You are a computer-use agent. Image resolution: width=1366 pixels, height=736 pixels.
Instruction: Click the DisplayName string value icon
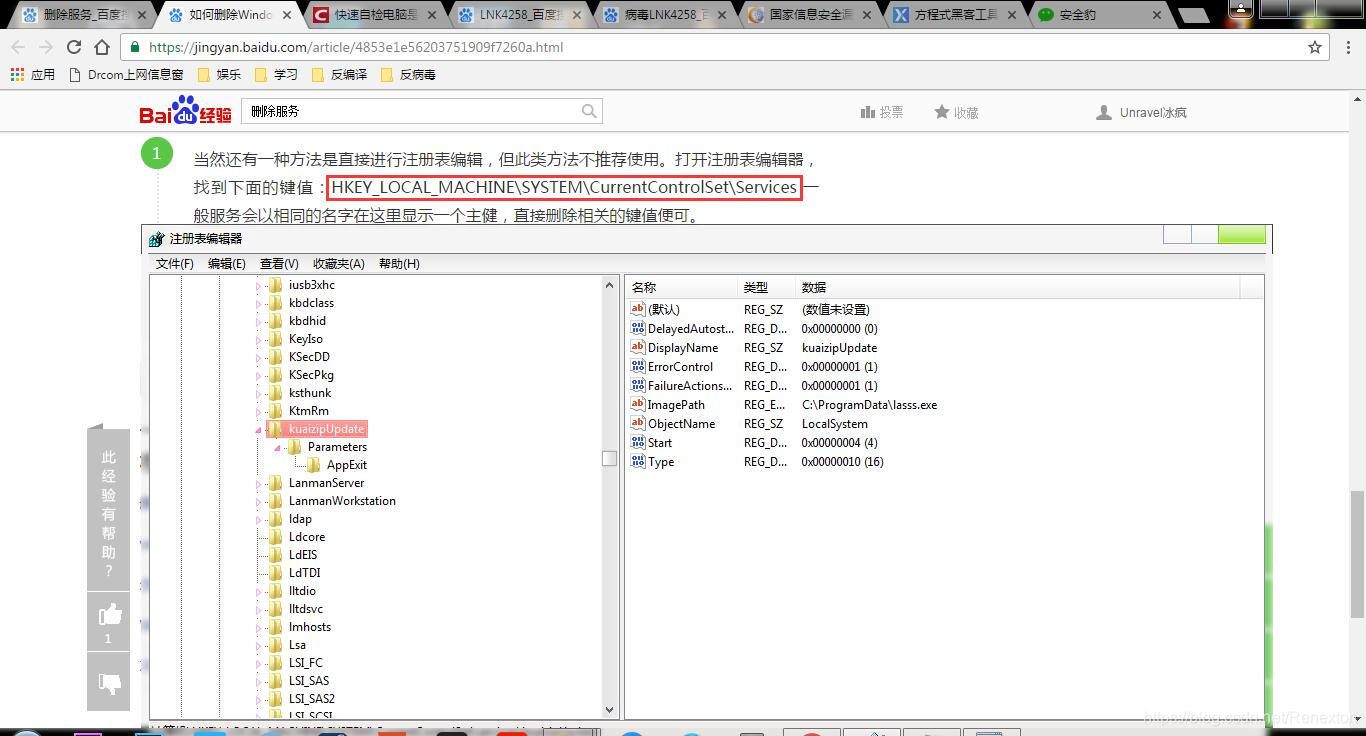point(638,347)
